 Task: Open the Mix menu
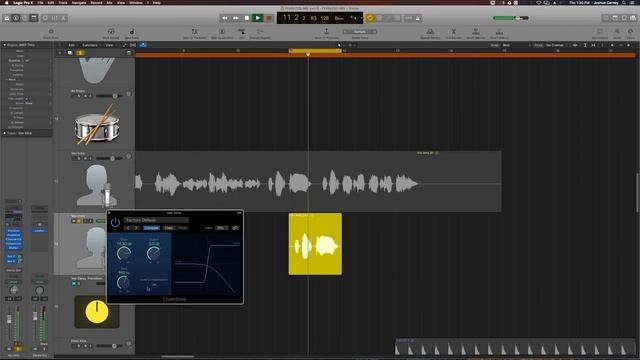(x=109, y=2)
